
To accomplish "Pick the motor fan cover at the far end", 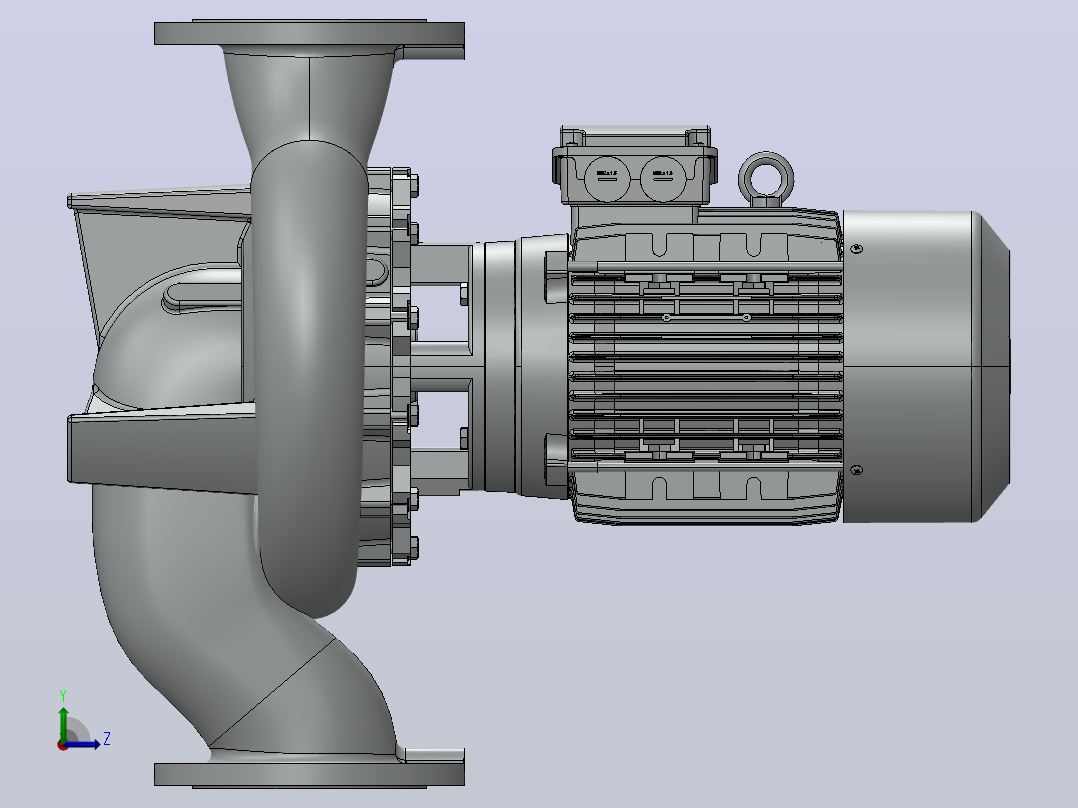I will point(925,367).
